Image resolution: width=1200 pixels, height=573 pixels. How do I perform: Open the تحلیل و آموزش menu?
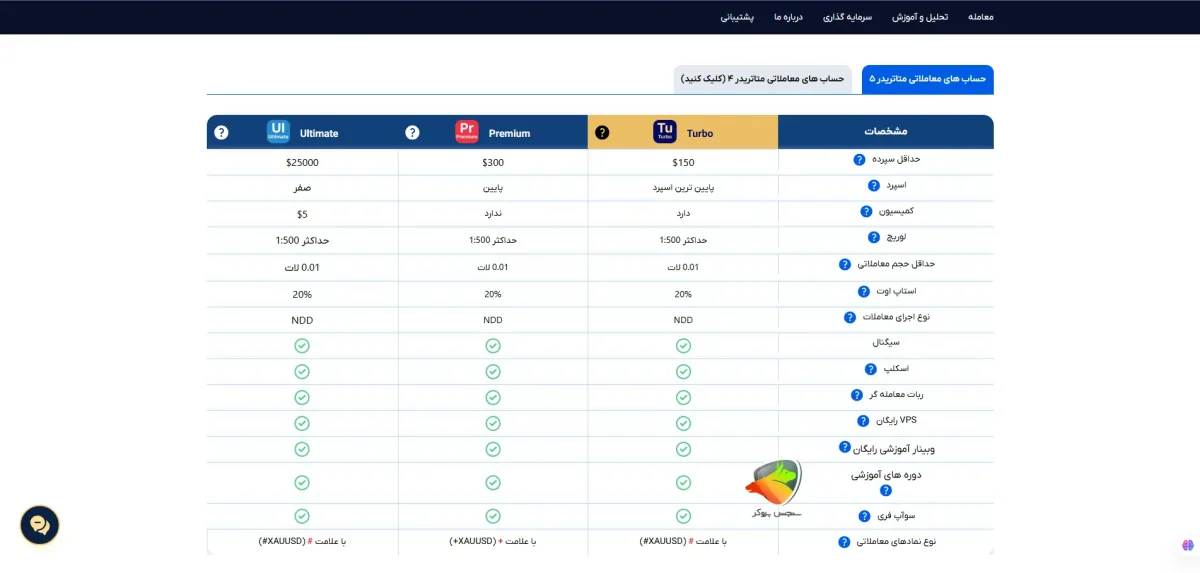(920, 17)
